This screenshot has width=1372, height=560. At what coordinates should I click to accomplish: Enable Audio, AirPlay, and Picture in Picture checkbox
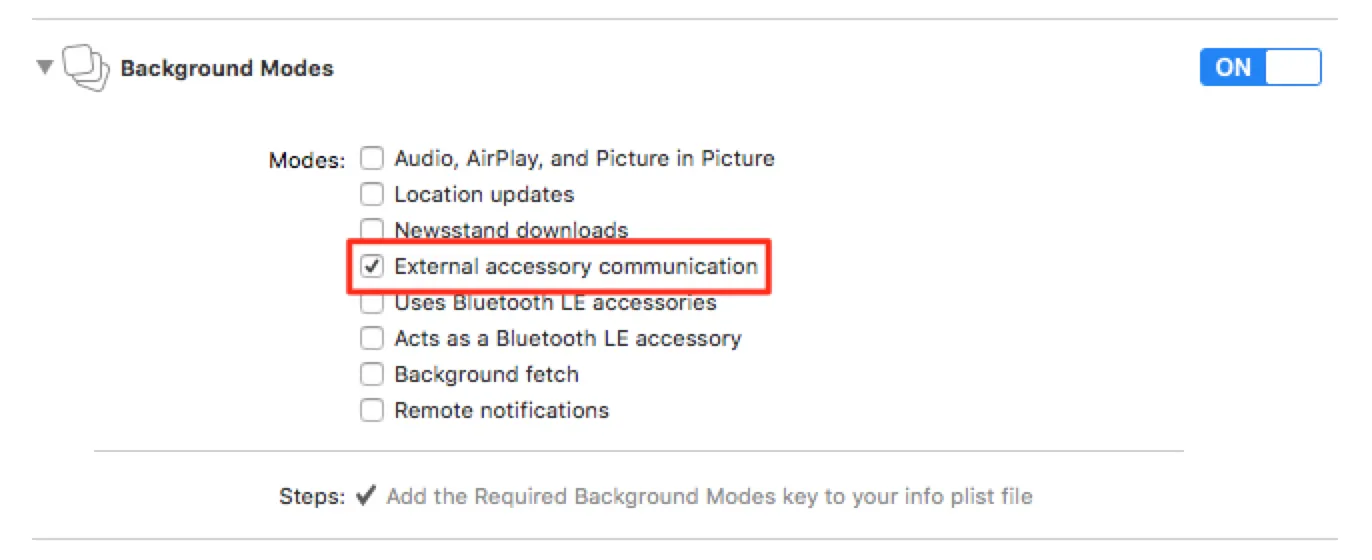(x=372, y=158)
